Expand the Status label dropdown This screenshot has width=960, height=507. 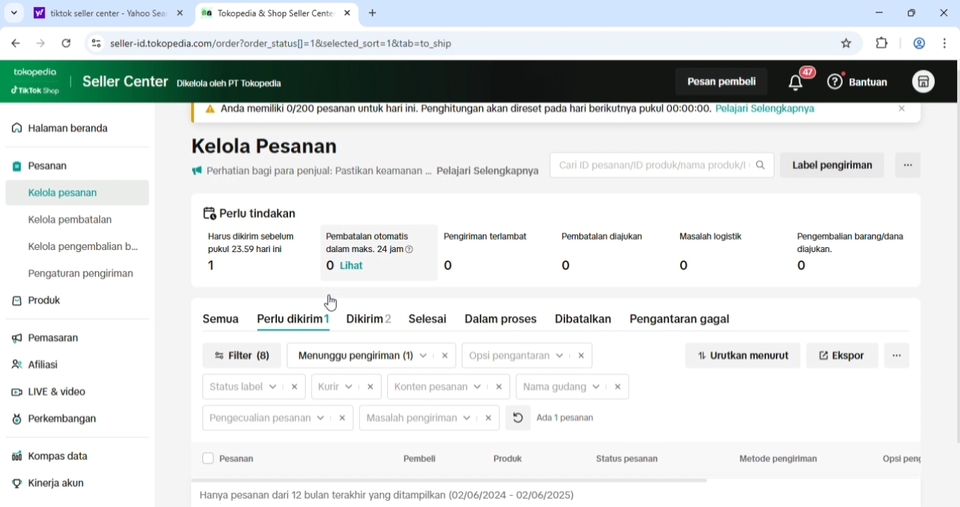click(x=272, y=387)
